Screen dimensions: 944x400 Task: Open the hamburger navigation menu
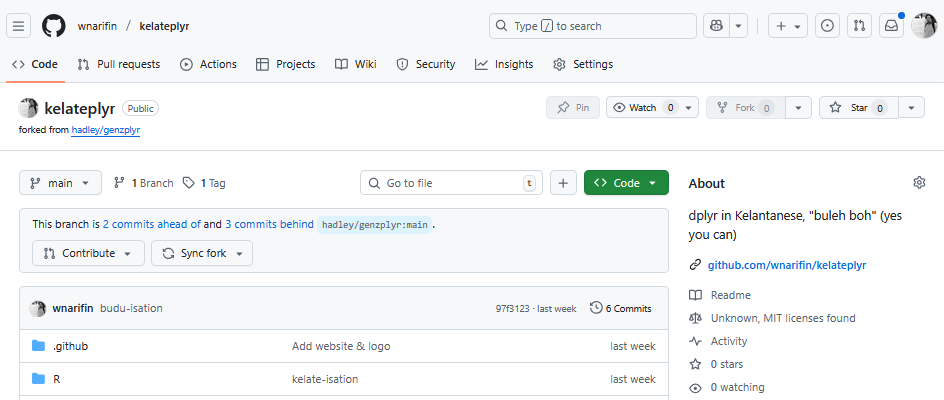18,26
